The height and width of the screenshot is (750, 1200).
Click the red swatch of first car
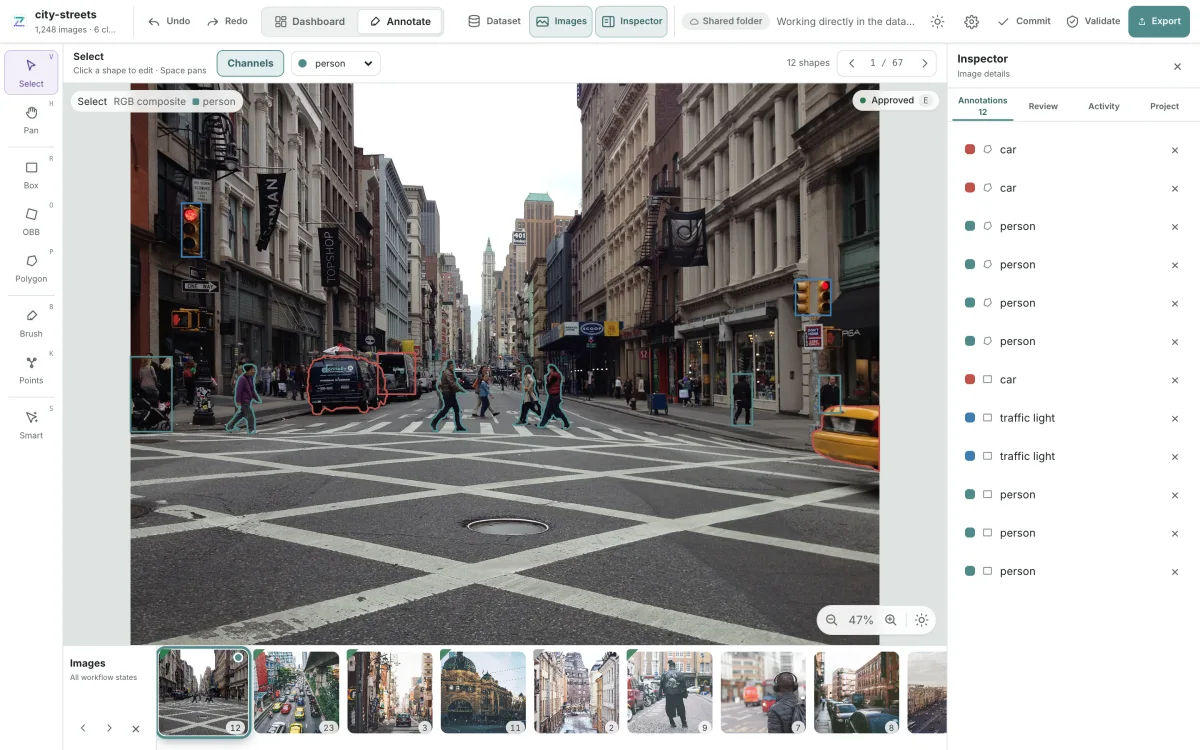tap(970, 149)
